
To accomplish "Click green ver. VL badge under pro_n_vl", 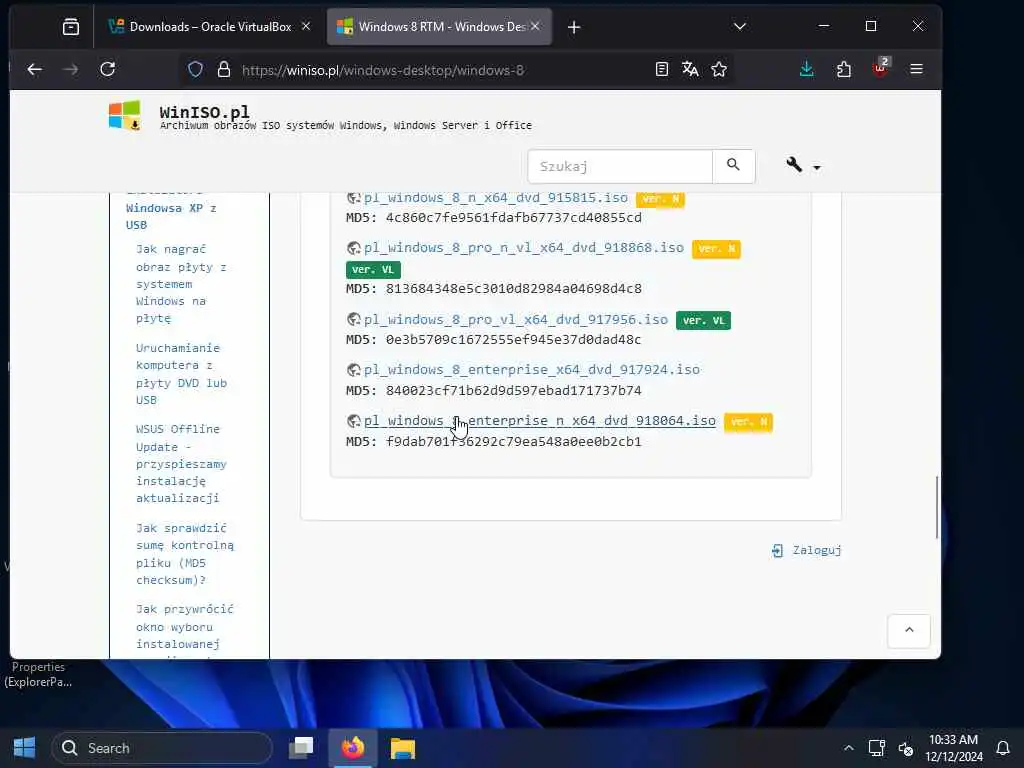I will tap(373, 270).
